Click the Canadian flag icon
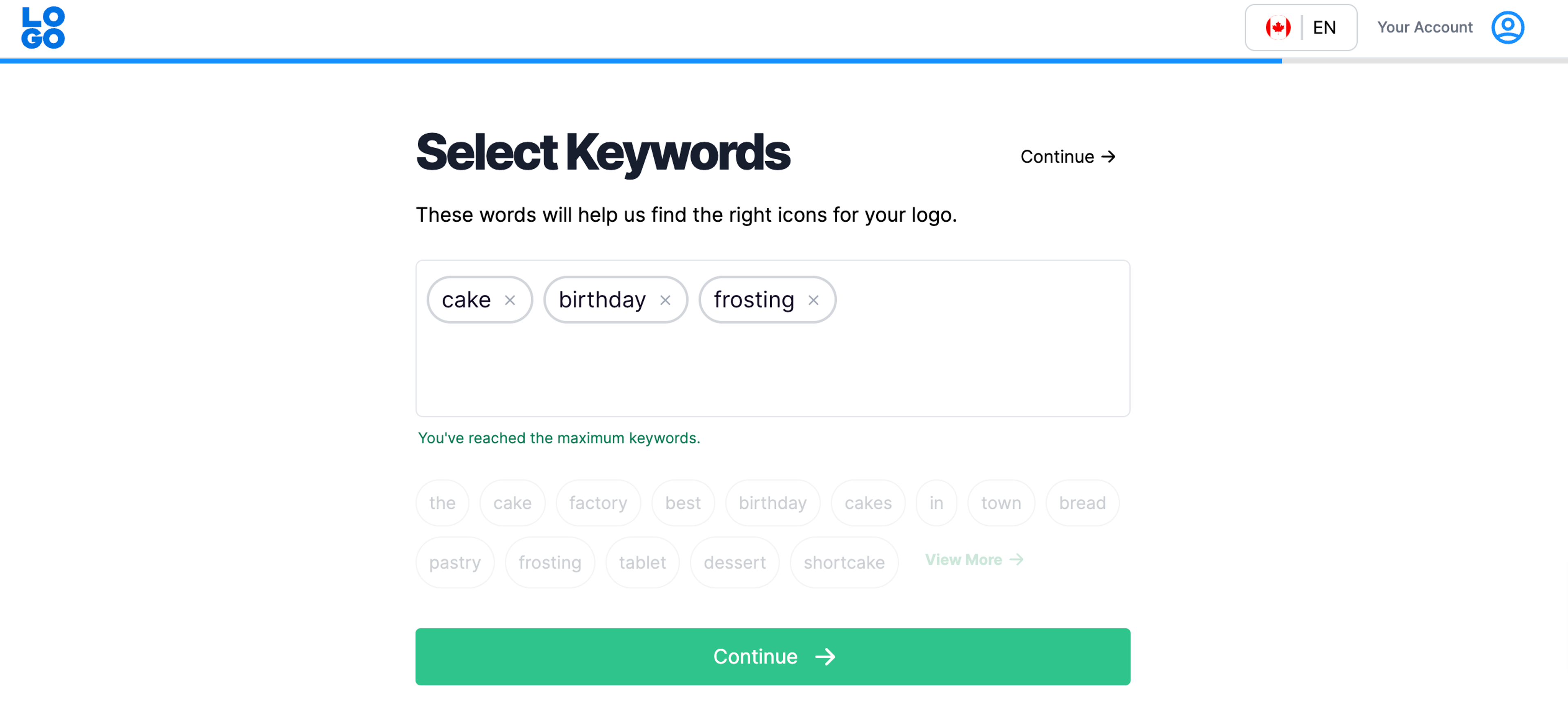Screen dimensions: 1568x705 pos(1278,27)
